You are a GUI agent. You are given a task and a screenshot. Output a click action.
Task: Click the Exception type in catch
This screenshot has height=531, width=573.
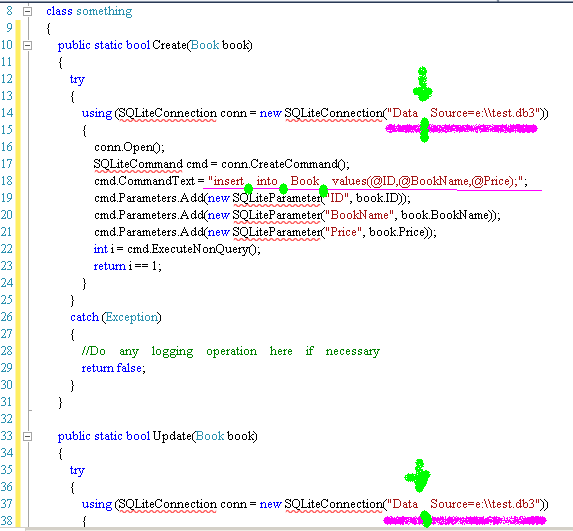click(x=132, y=317)
